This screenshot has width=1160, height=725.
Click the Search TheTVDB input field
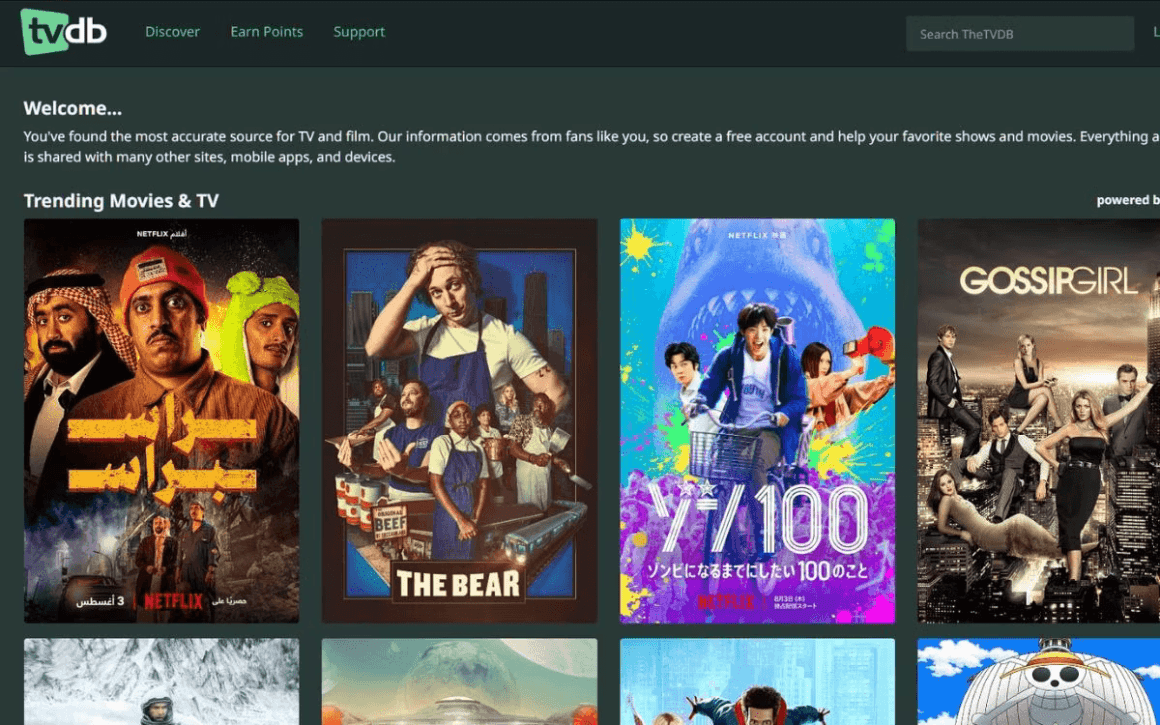tap(1019, 34)
